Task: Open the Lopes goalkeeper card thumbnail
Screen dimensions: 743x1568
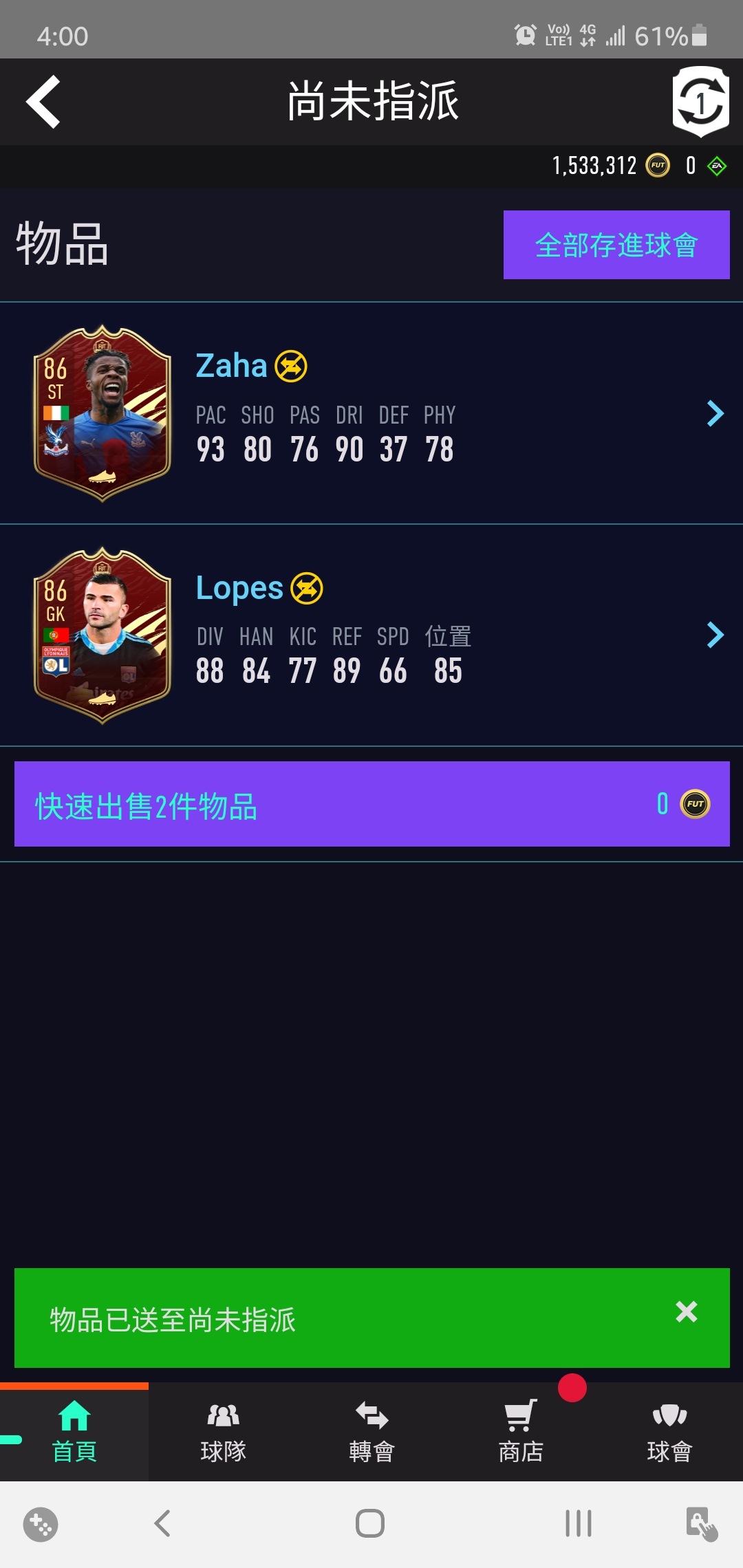Action: 103,635
